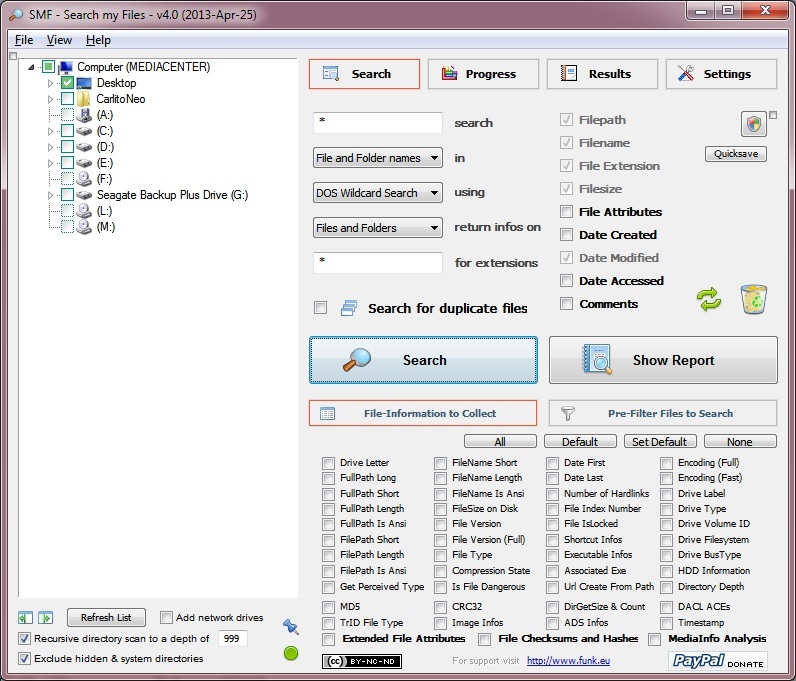The width and height of the screenshot is (796, 681).
Task: Click the Set Default button
Action: pyautogui.click(x=659, y=441)
